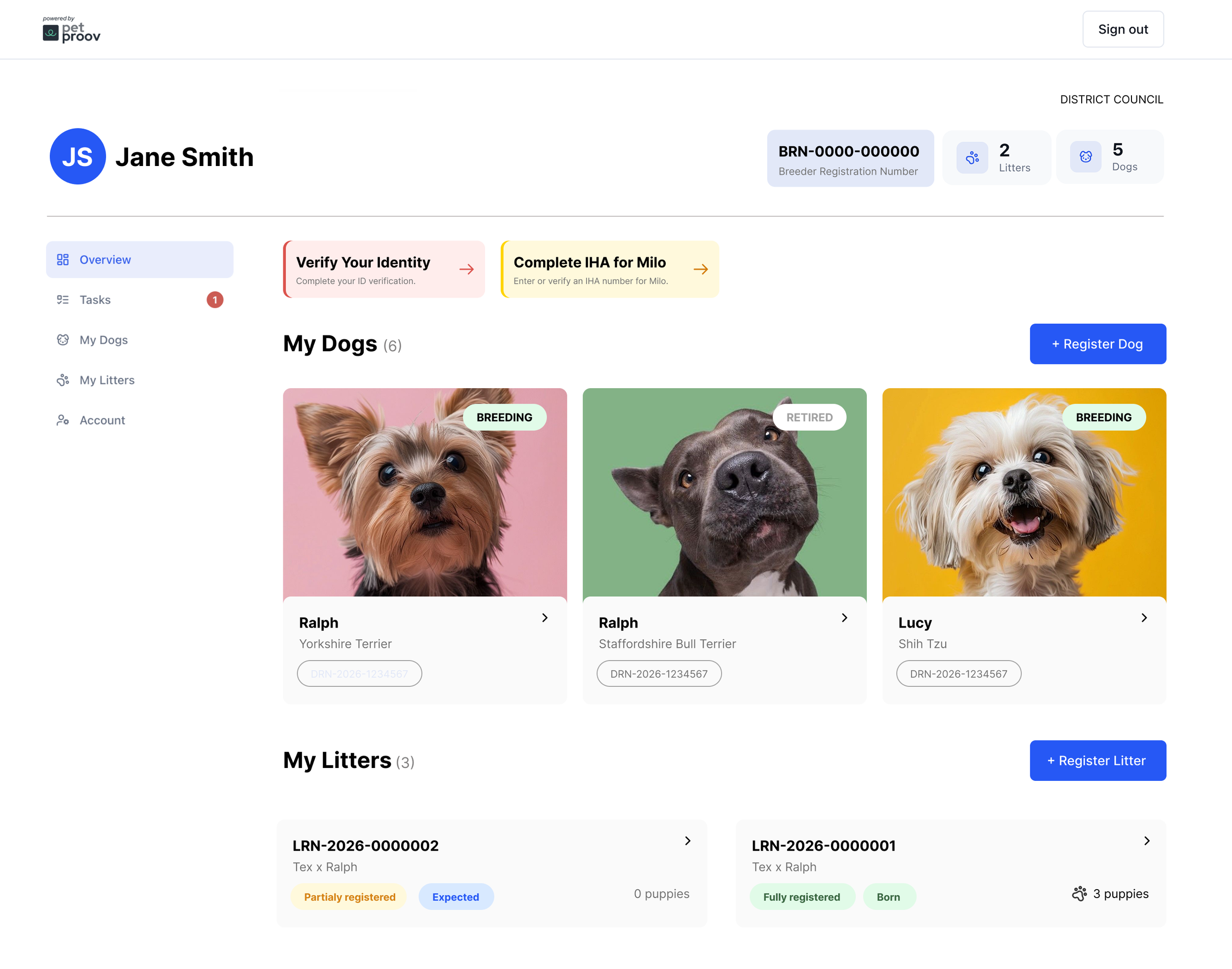Click the JS avatar circle

78,157
